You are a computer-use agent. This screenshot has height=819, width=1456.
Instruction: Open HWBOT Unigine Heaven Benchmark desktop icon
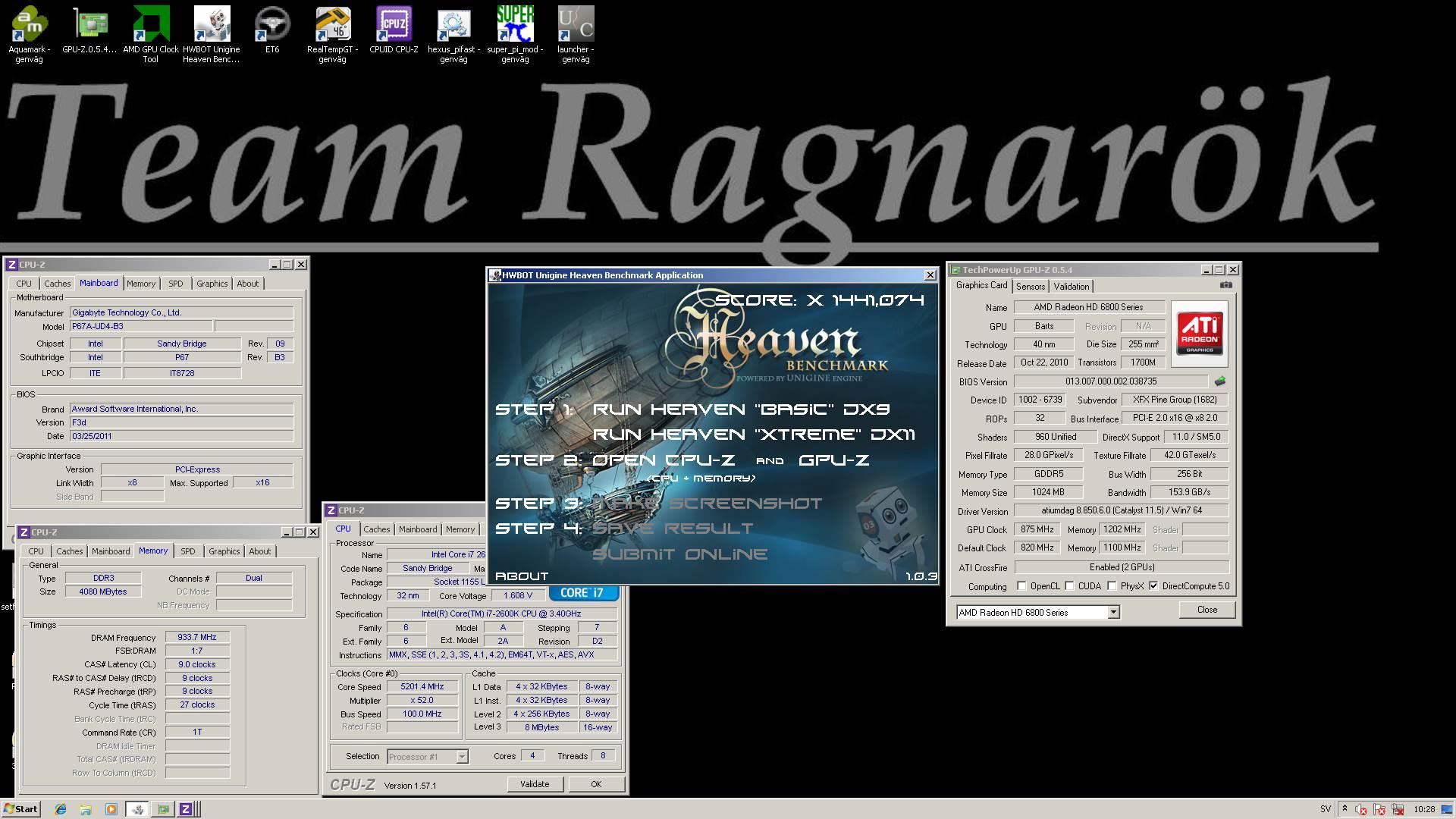tap(212, 34)
